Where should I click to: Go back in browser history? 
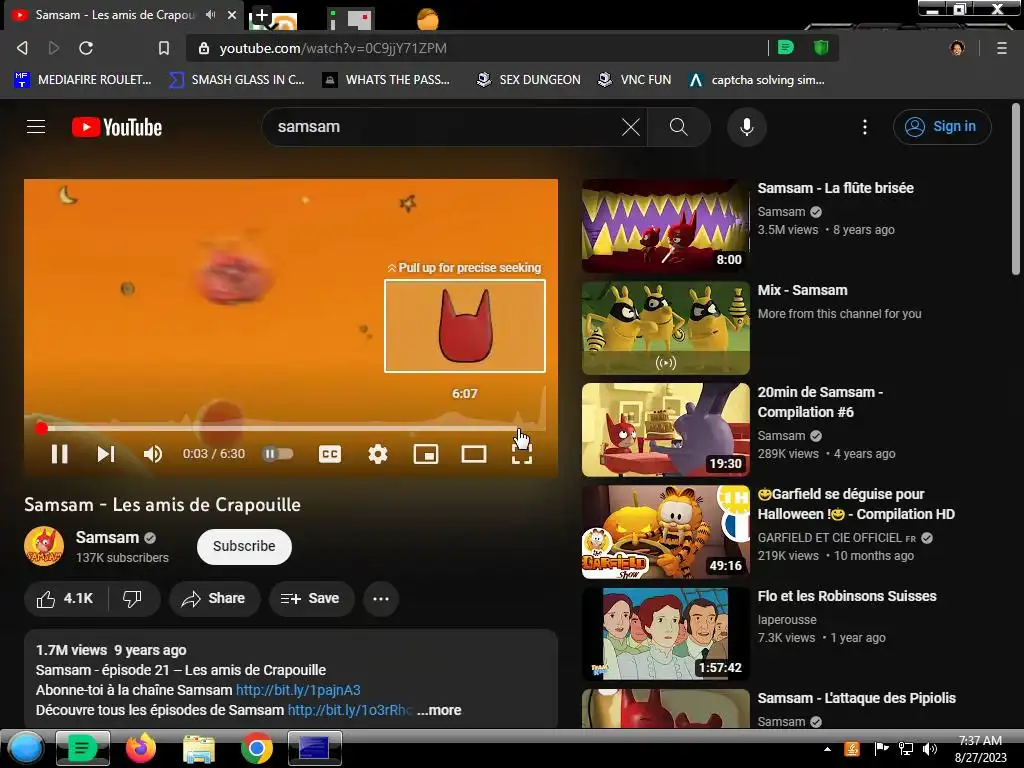click(23, 48)
